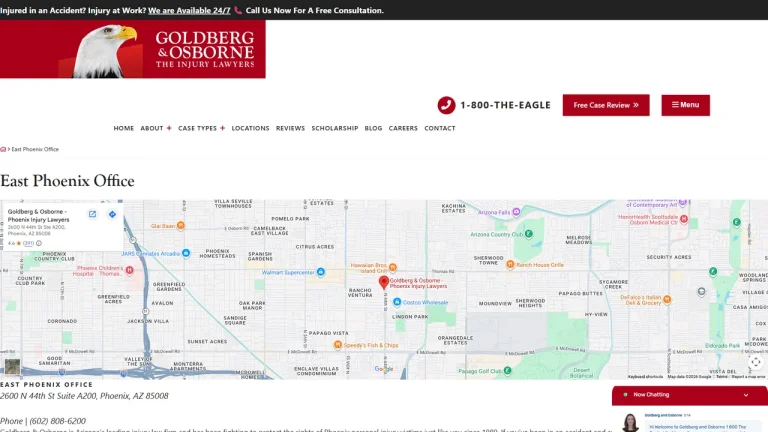Image resolution: width=768 pixels, height=432 pixels.
Task: Click the DeFalco's Italian Deli marker
Action: 667,299
